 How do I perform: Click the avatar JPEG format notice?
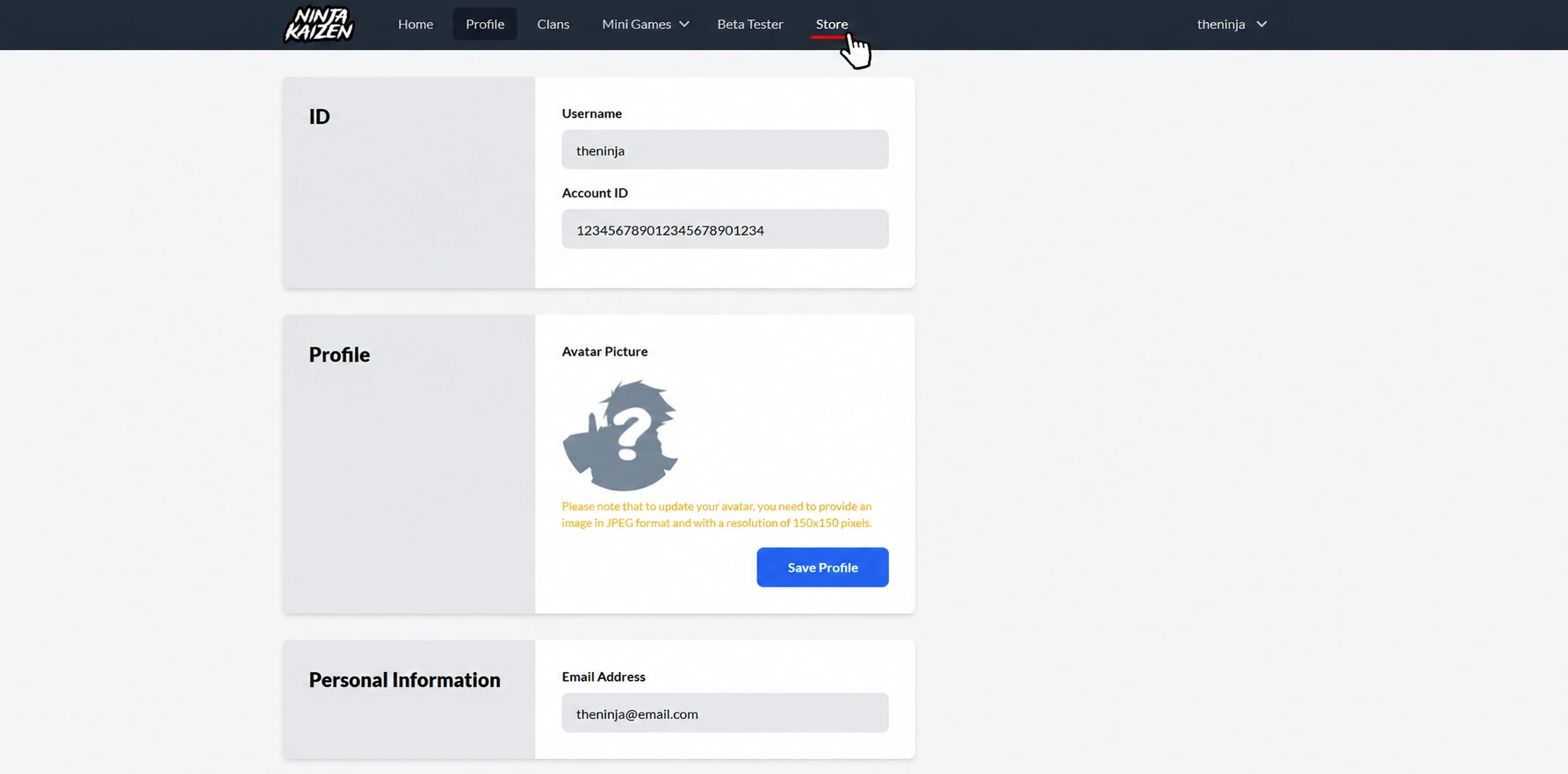point(717,515)
